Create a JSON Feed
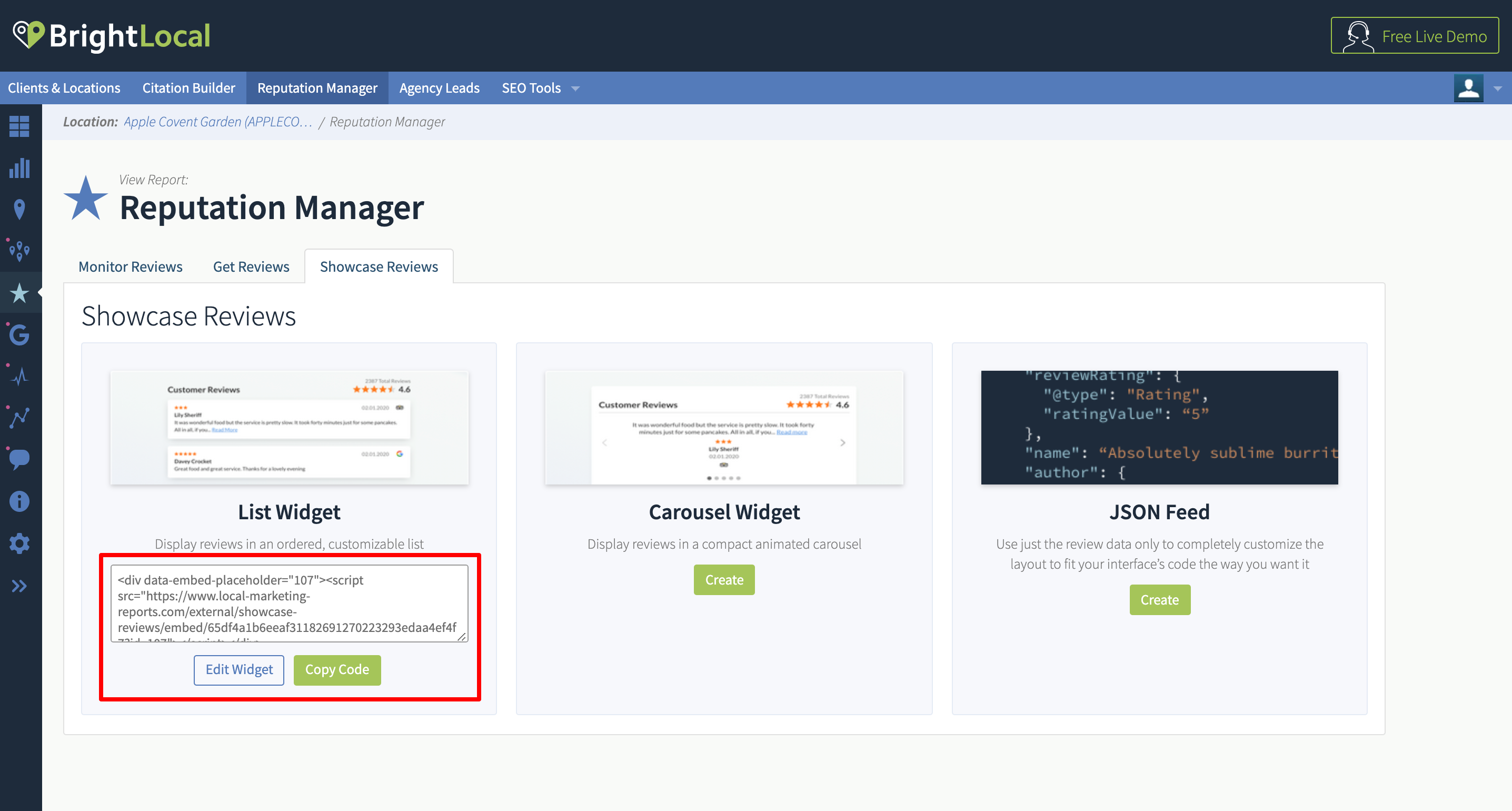Viewport: 1512px width, 811px height. pos(1160,600)
